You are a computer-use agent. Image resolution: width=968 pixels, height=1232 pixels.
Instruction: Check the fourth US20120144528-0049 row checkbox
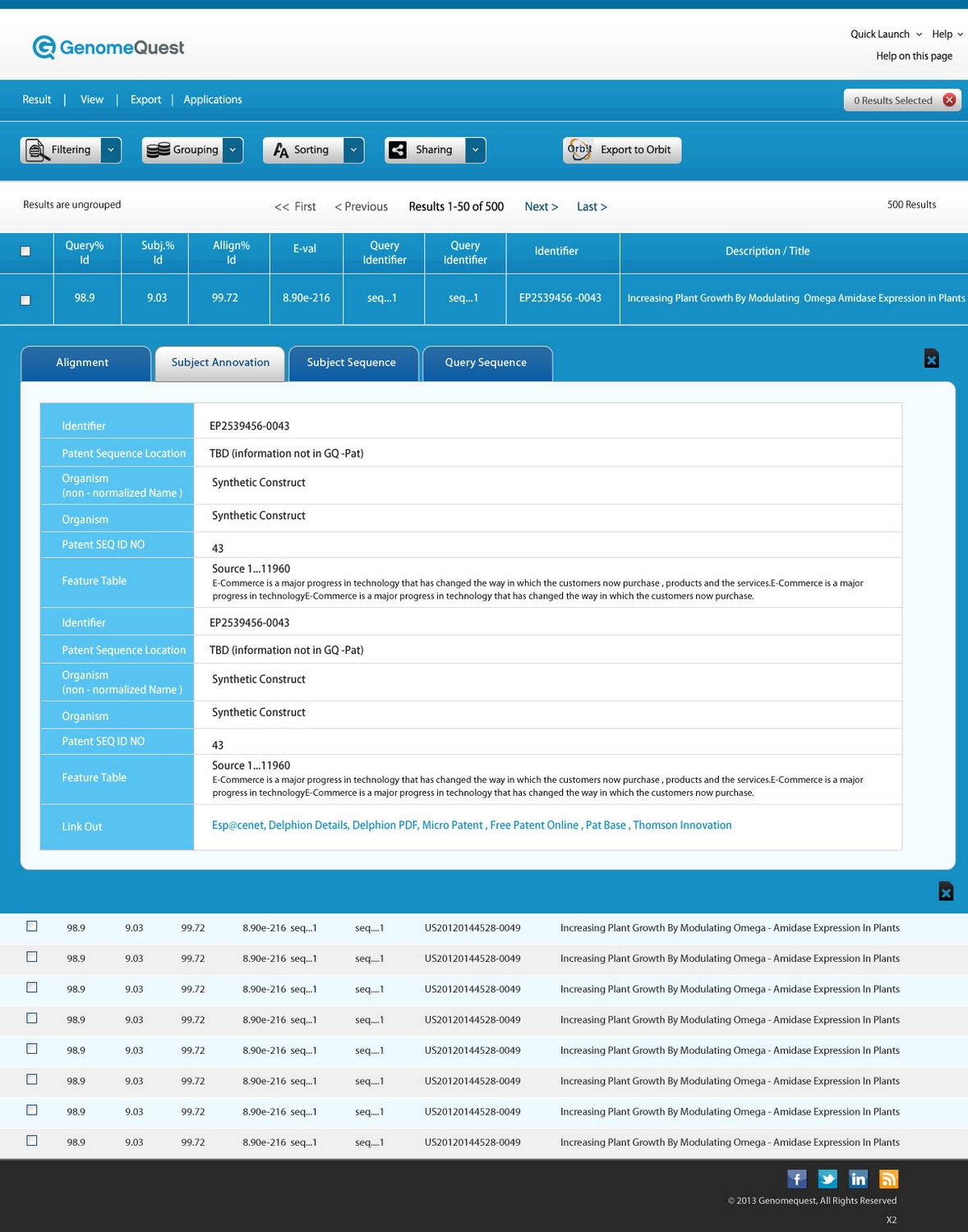(32, 1018)
